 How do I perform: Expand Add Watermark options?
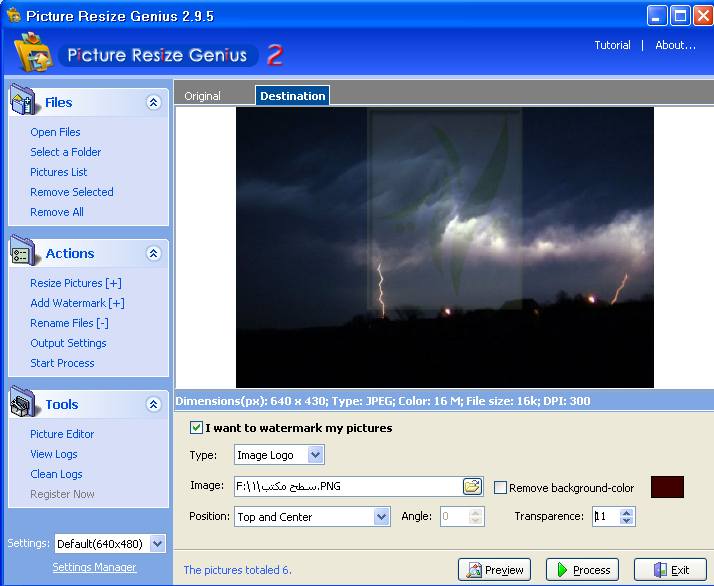tap(77, 303)
